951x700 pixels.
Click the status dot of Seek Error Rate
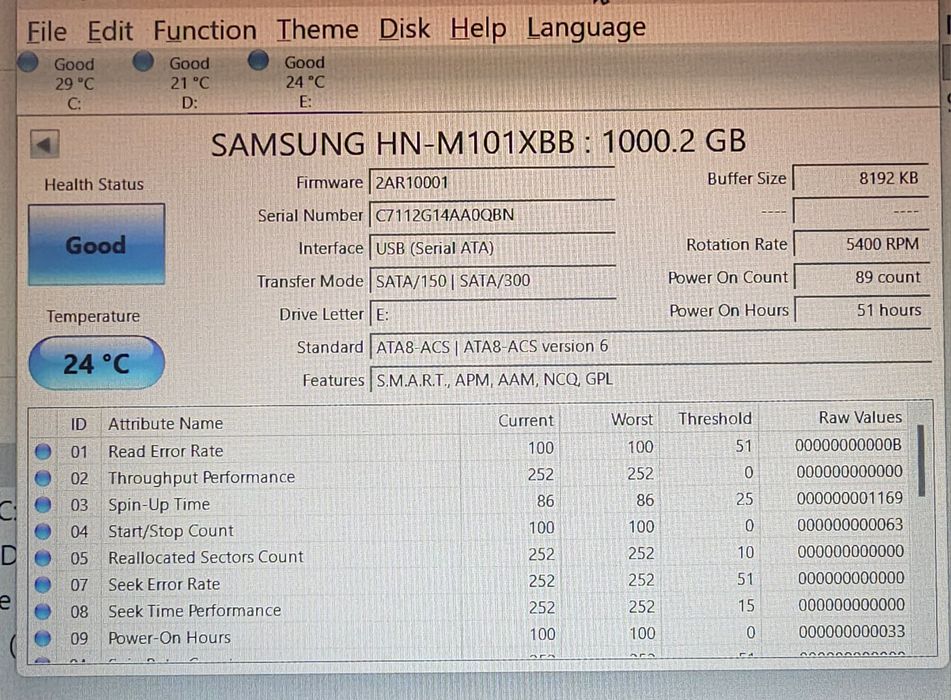(42, 585)
